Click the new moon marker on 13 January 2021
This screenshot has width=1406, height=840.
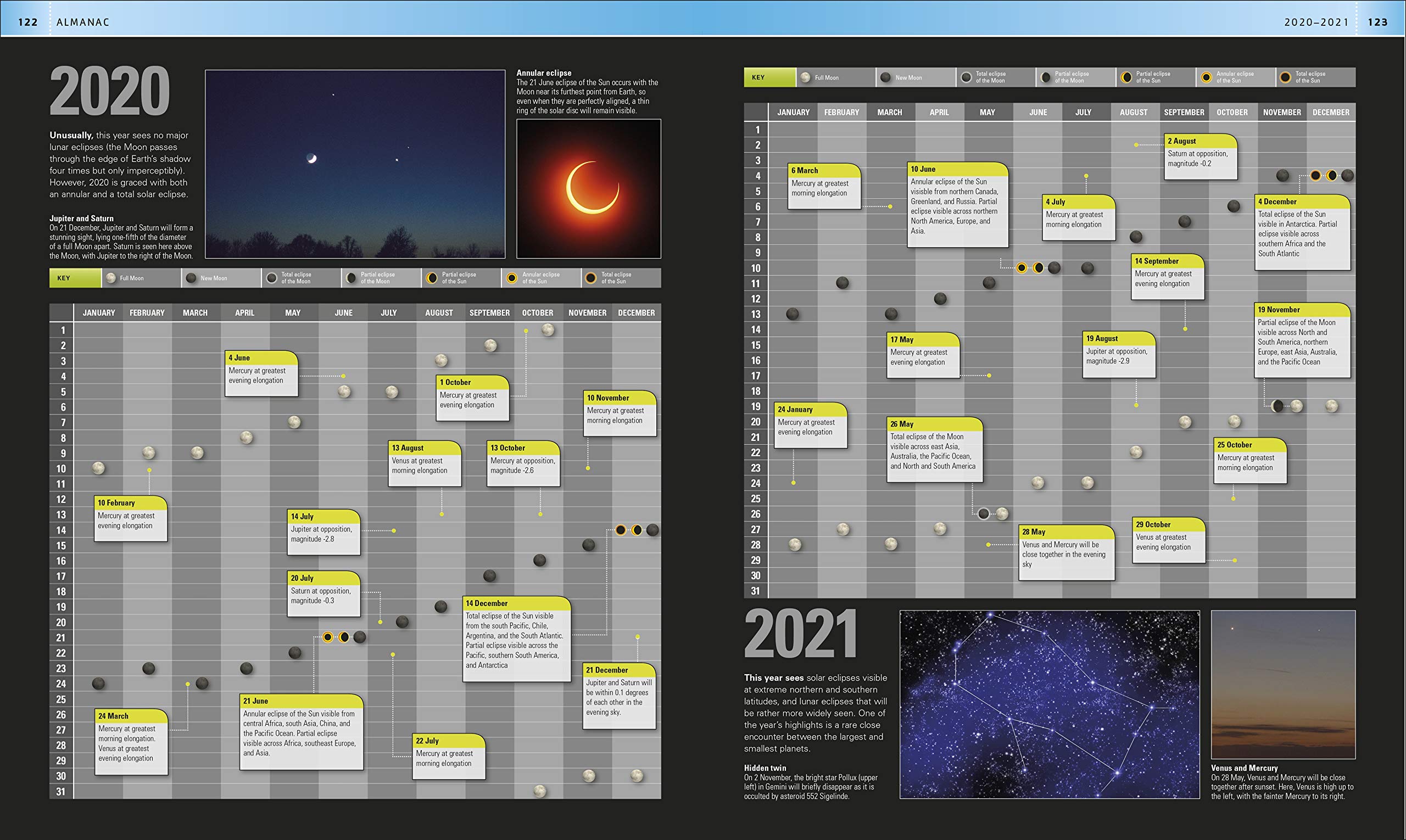[x=793, y=314]
